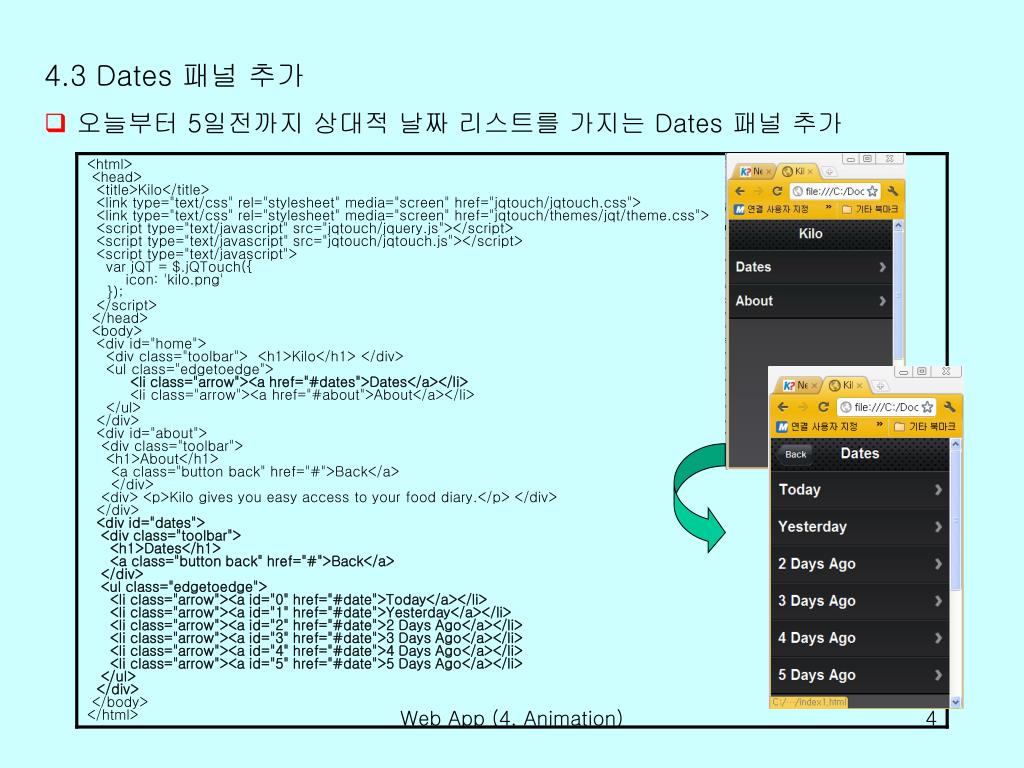Close the 'Ne' tab in the Dates browser window

click(814, 385)
